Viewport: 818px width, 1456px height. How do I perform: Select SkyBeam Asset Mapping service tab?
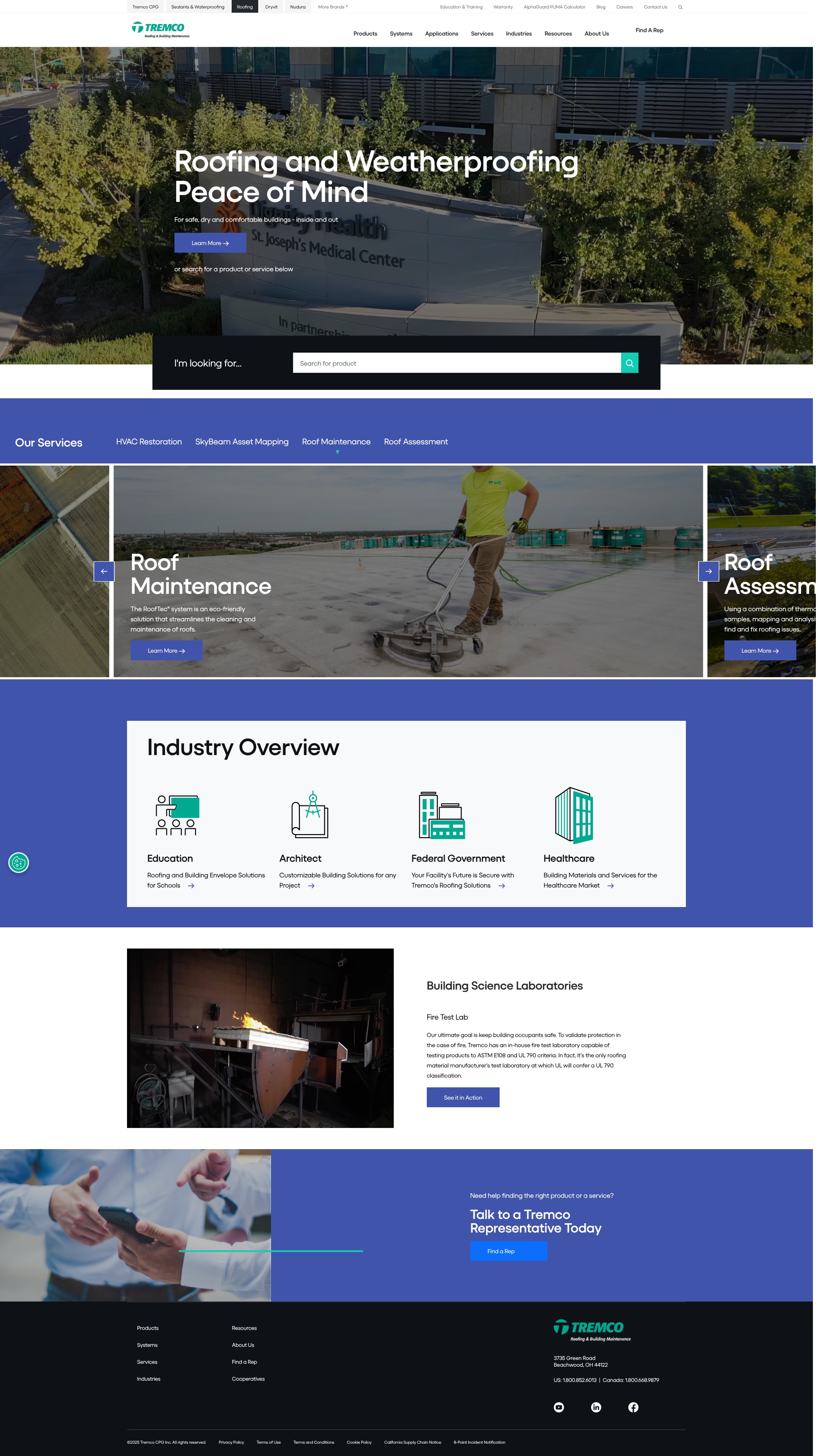pyautogui.click(x=242, y=441)
